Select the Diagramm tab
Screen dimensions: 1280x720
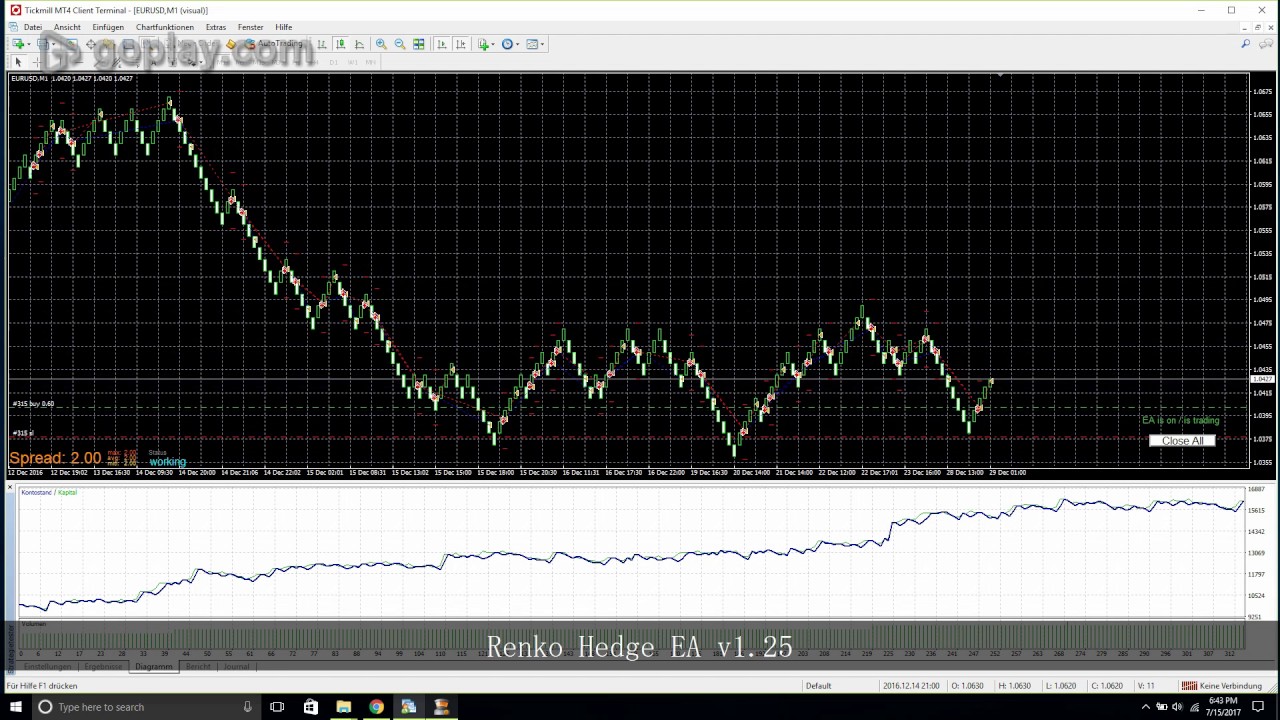click(x=154, y=667)
